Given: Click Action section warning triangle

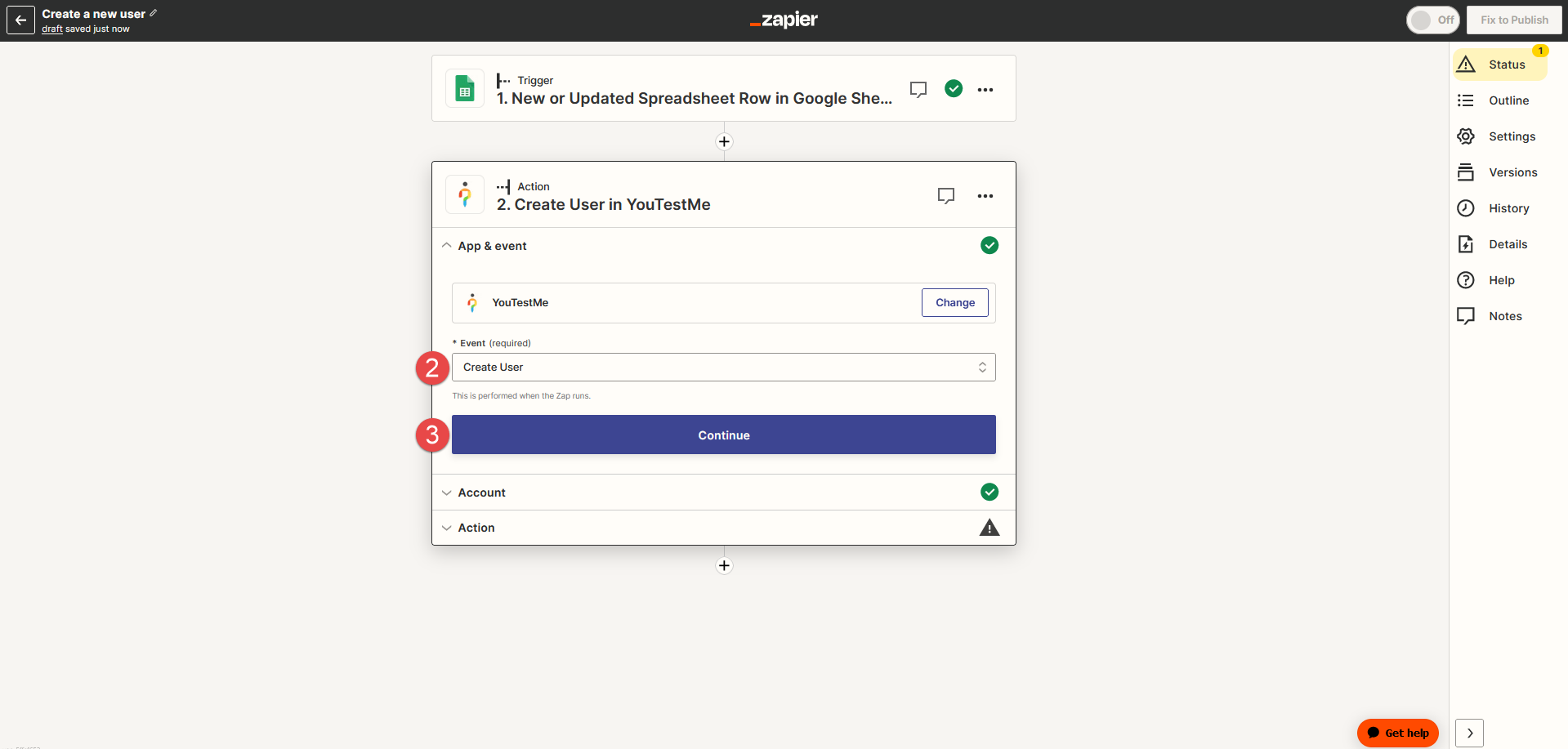Looking at the screenshot, I should point(989,528).
